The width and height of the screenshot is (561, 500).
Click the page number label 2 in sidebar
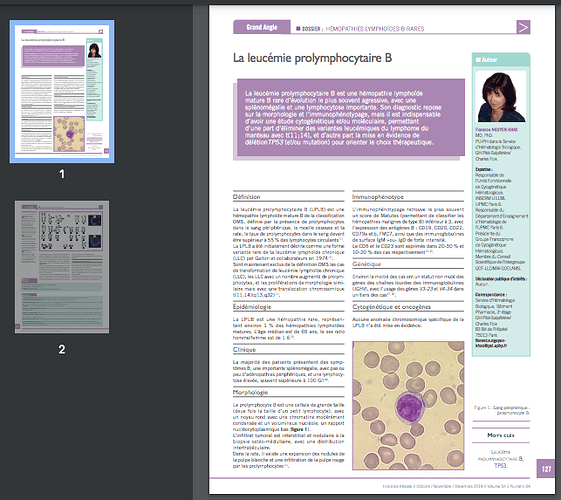point(62,349)
